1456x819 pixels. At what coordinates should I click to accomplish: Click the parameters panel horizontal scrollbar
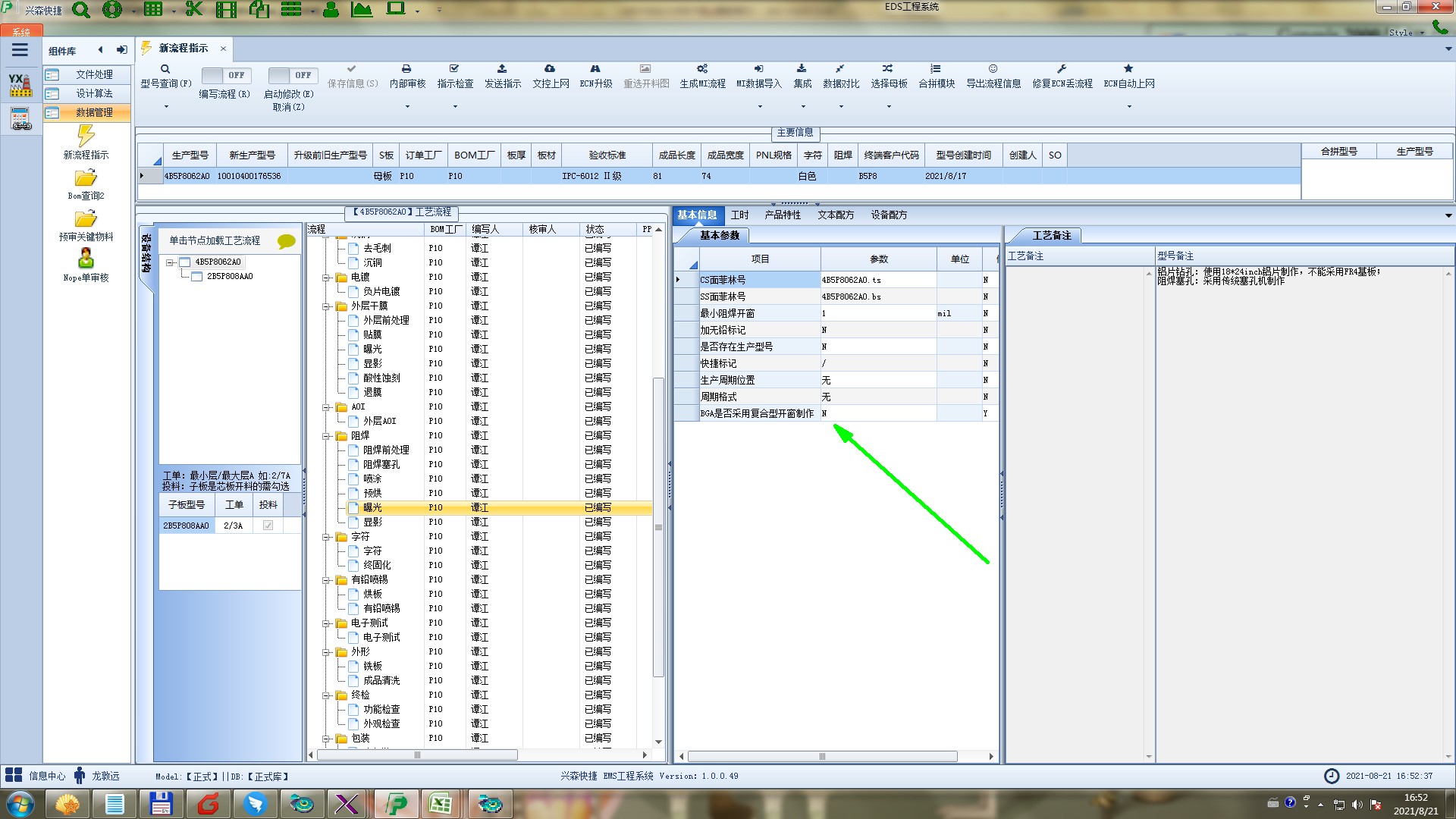point(822,756)
